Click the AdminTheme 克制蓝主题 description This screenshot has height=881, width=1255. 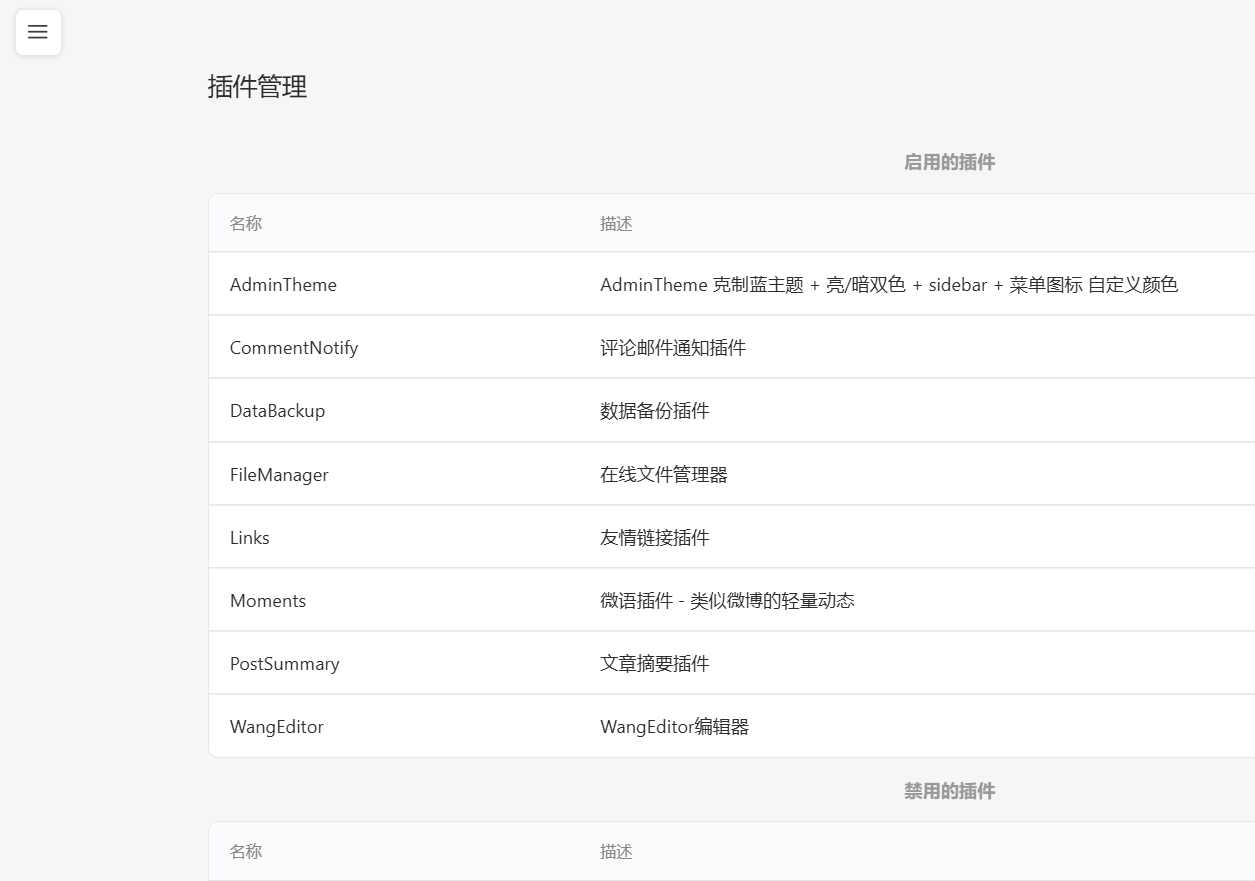pyautogui.click(x=889, y=285)
